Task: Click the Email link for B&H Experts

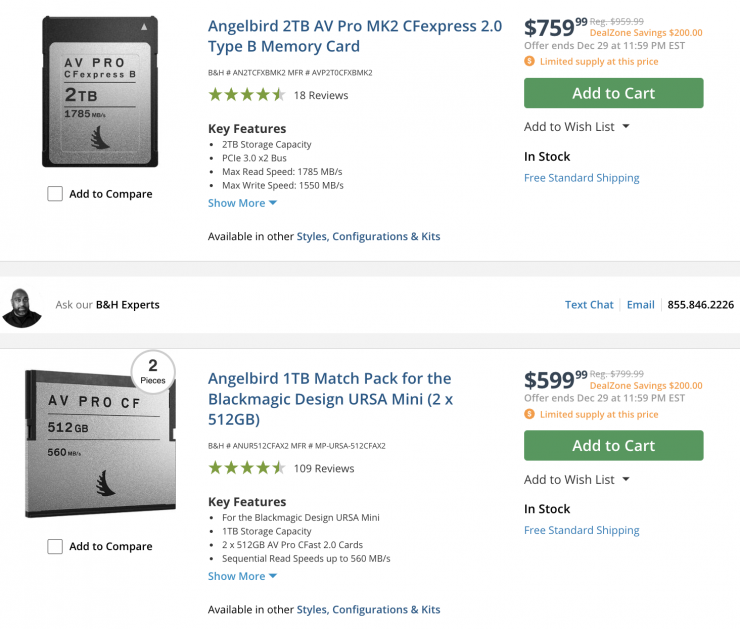Action: (x=640, y=305)
